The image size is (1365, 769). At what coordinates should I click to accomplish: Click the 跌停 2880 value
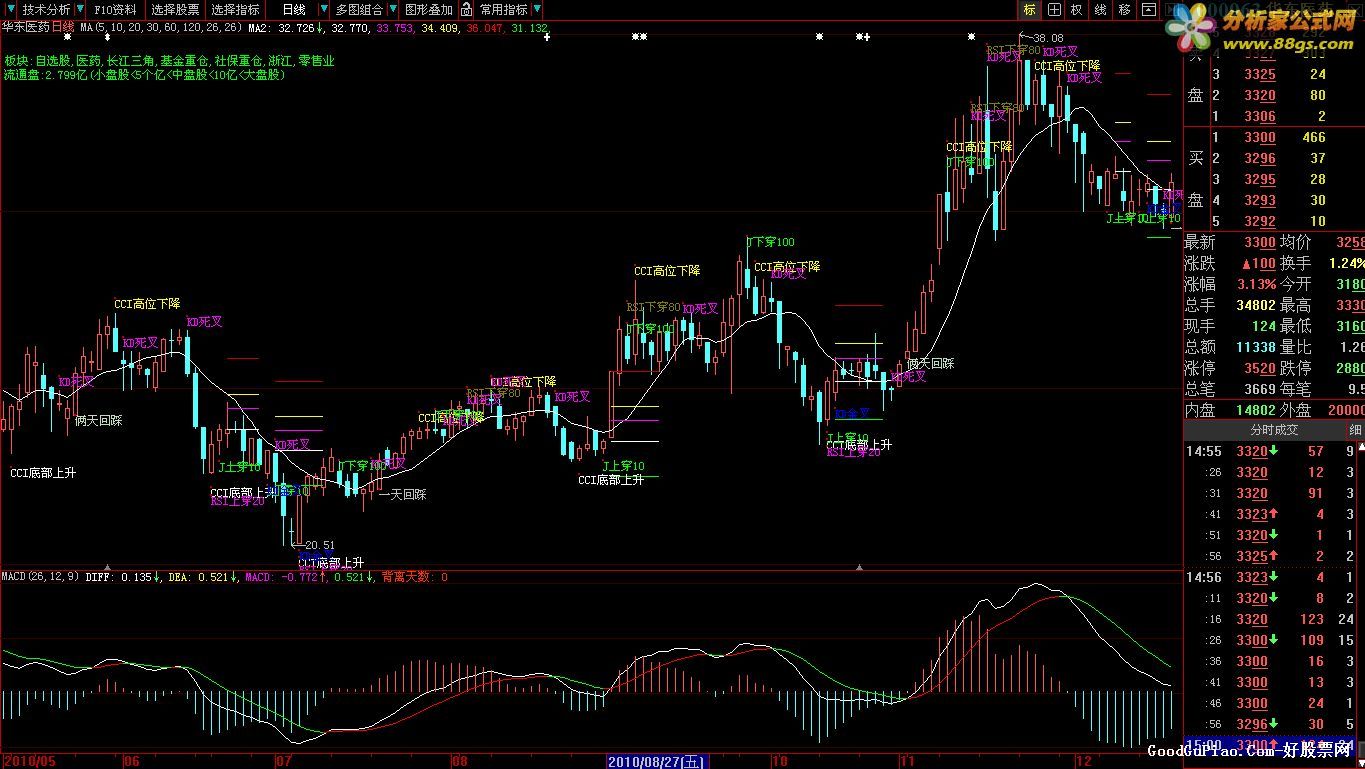pos(1350,368)
